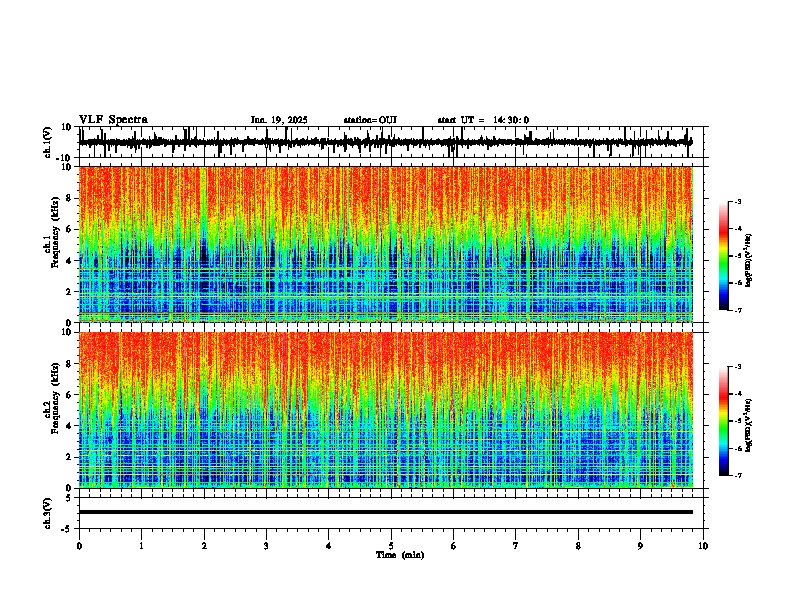Click the "8" kHz tick of ch.1 spectrogram
Image resolution: width=792 pixels, height=612 pixels.
click(70, 198)
